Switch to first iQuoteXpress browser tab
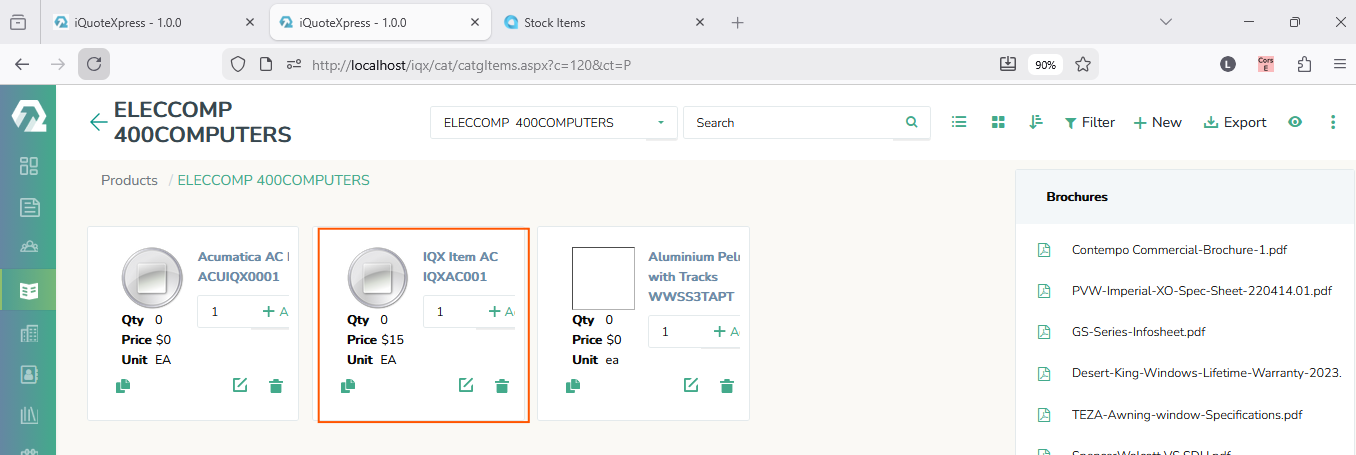Screen dimensions: 1356x455 coord(155,22)
